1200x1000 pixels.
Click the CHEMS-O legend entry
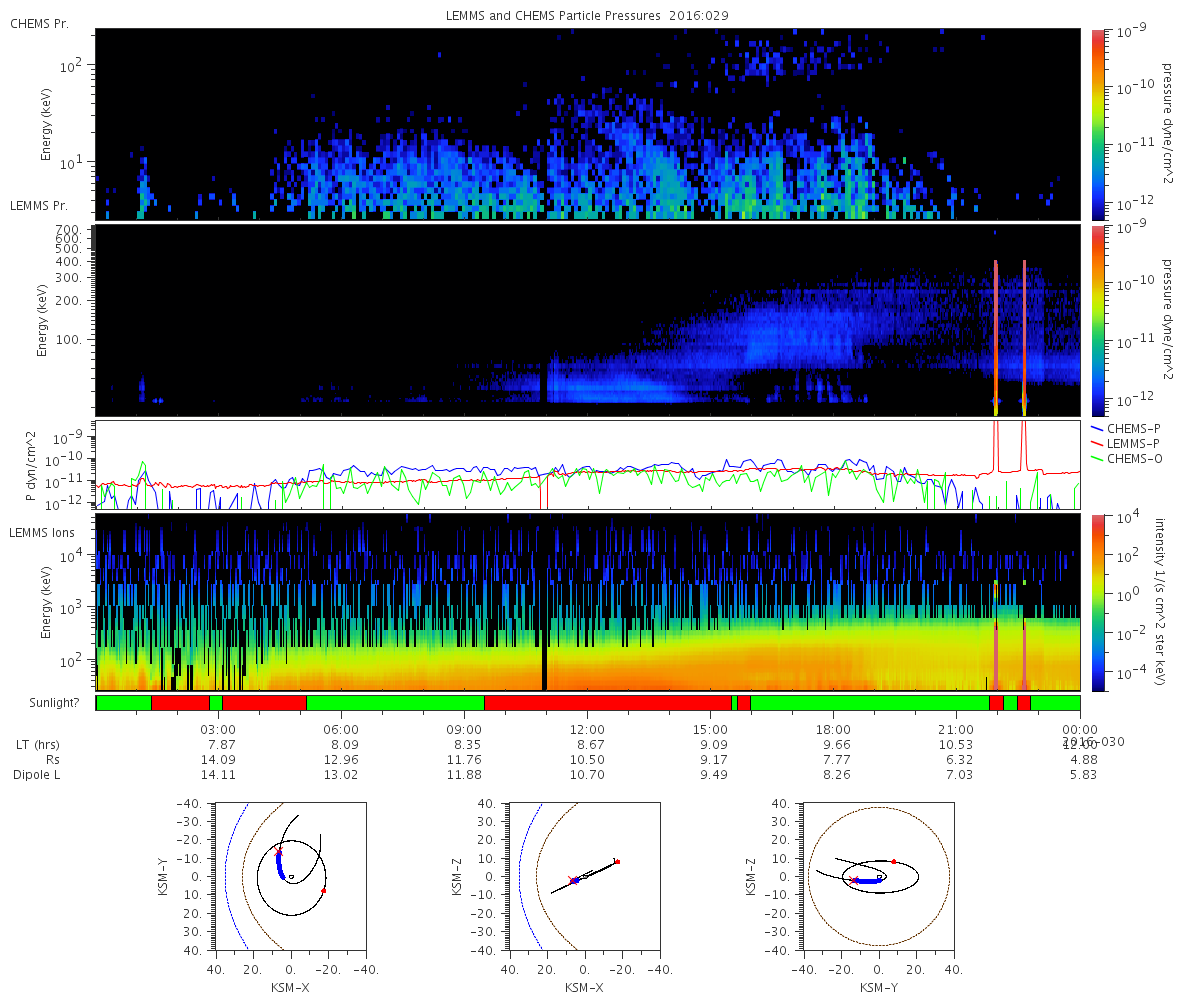(x=1128, y=458)
